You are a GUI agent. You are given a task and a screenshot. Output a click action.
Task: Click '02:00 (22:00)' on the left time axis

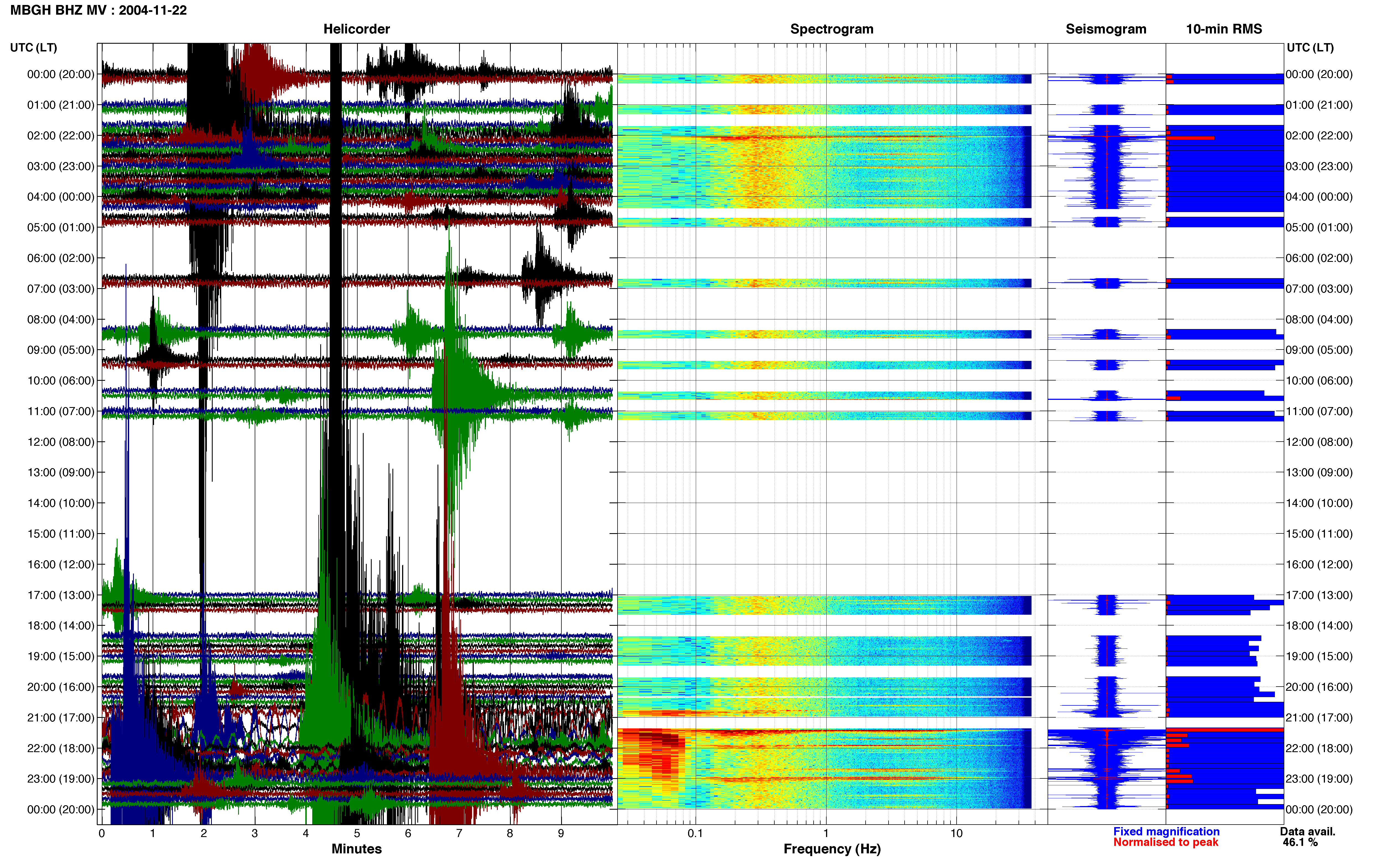tap(60, 135)
